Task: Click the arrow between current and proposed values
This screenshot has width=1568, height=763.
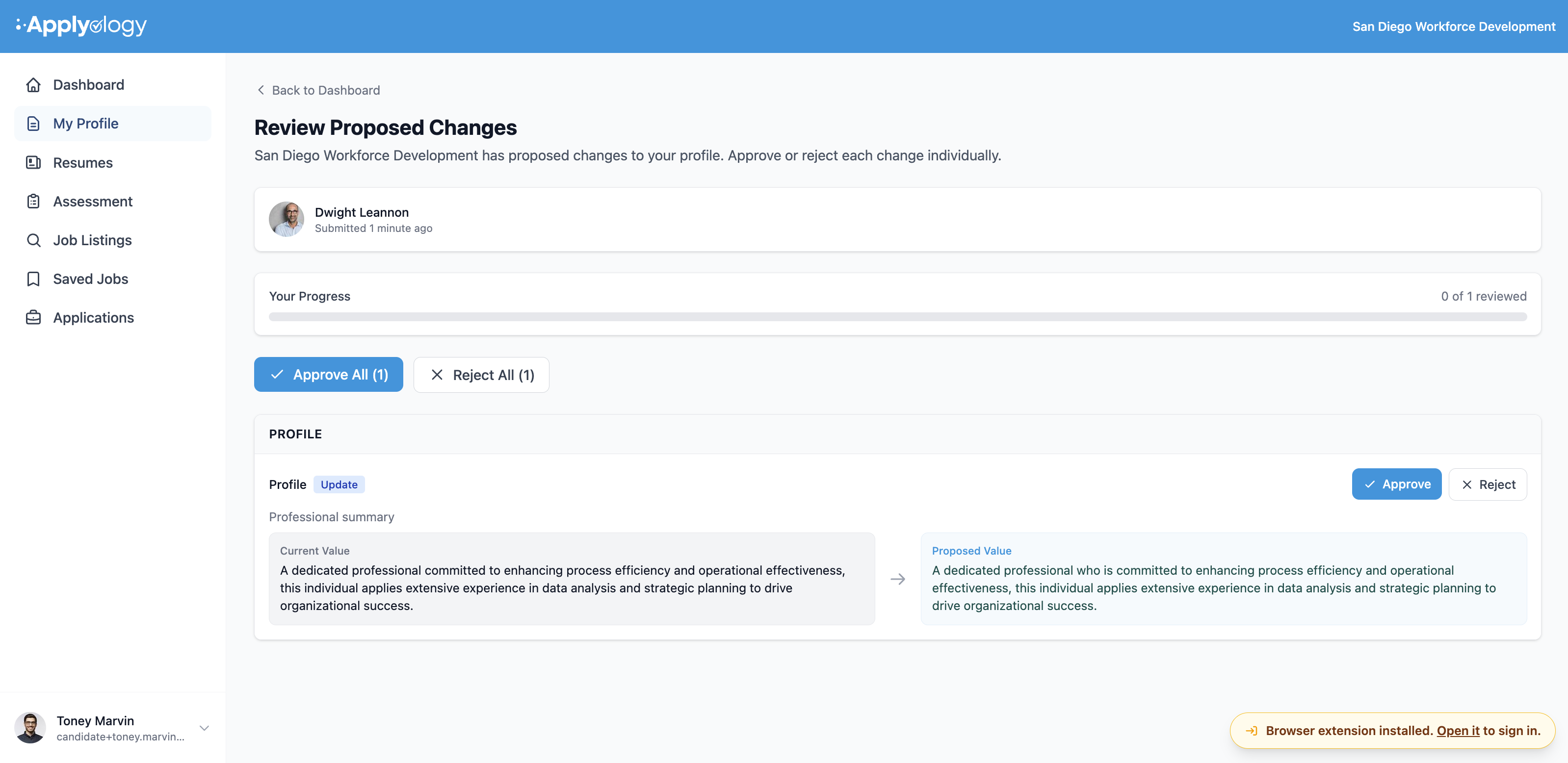Action: 898,579
